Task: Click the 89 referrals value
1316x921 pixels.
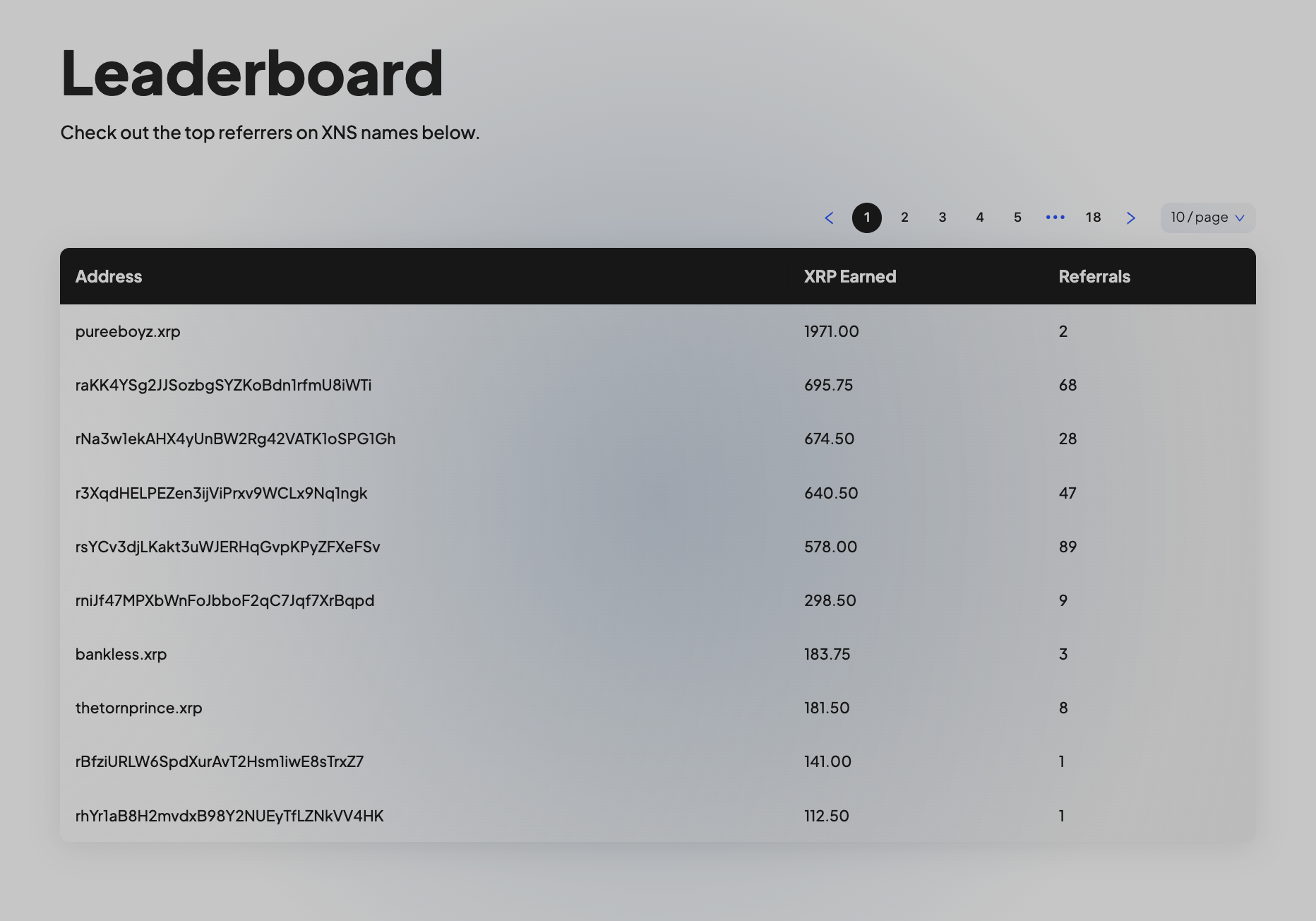Action: [x=1067, y=546]
